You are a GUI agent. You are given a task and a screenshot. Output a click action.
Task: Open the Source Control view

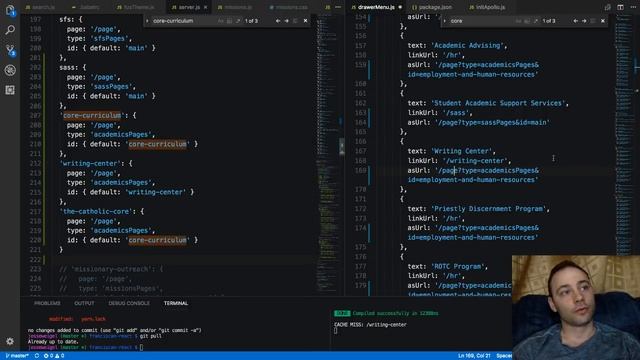pyautogui.click(x=10, y=50)
